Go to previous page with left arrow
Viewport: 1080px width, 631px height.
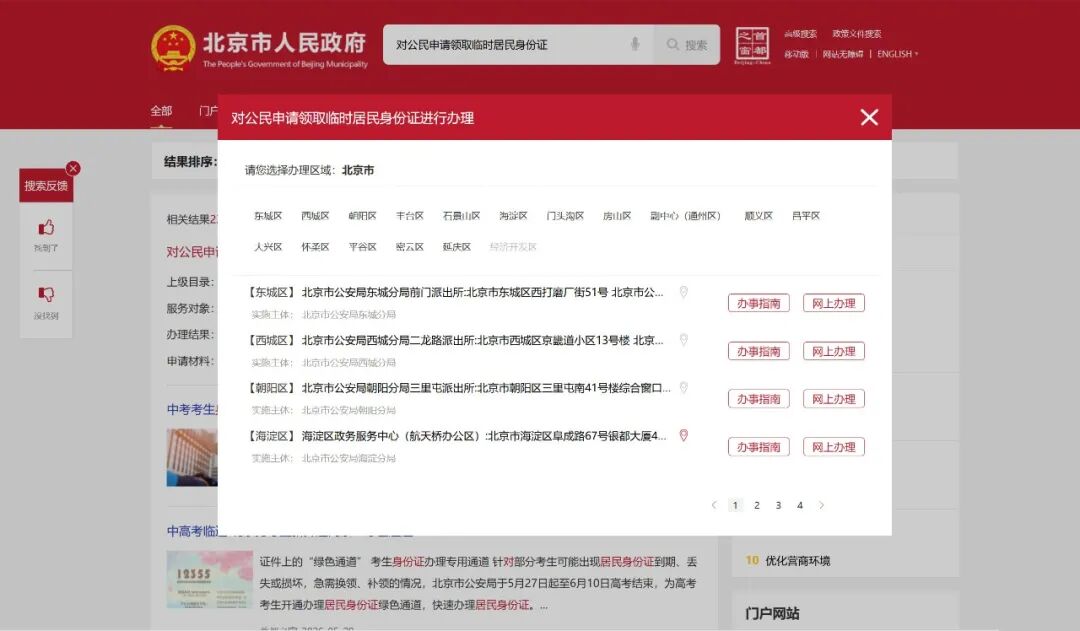pyautogui.click(x=714, y=505)
